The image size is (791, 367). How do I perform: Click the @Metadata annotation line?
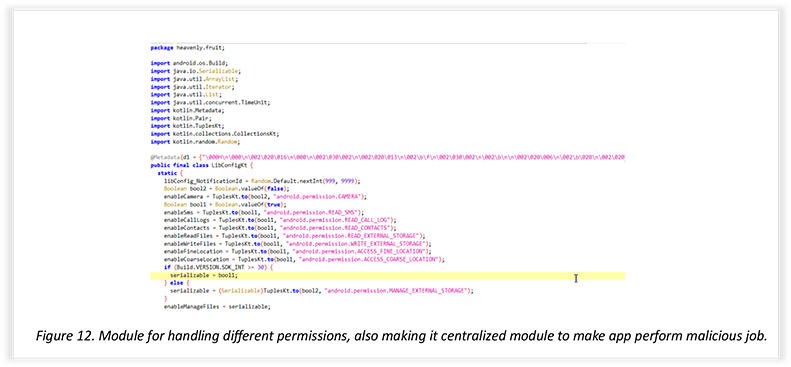(x=387, y=157)
